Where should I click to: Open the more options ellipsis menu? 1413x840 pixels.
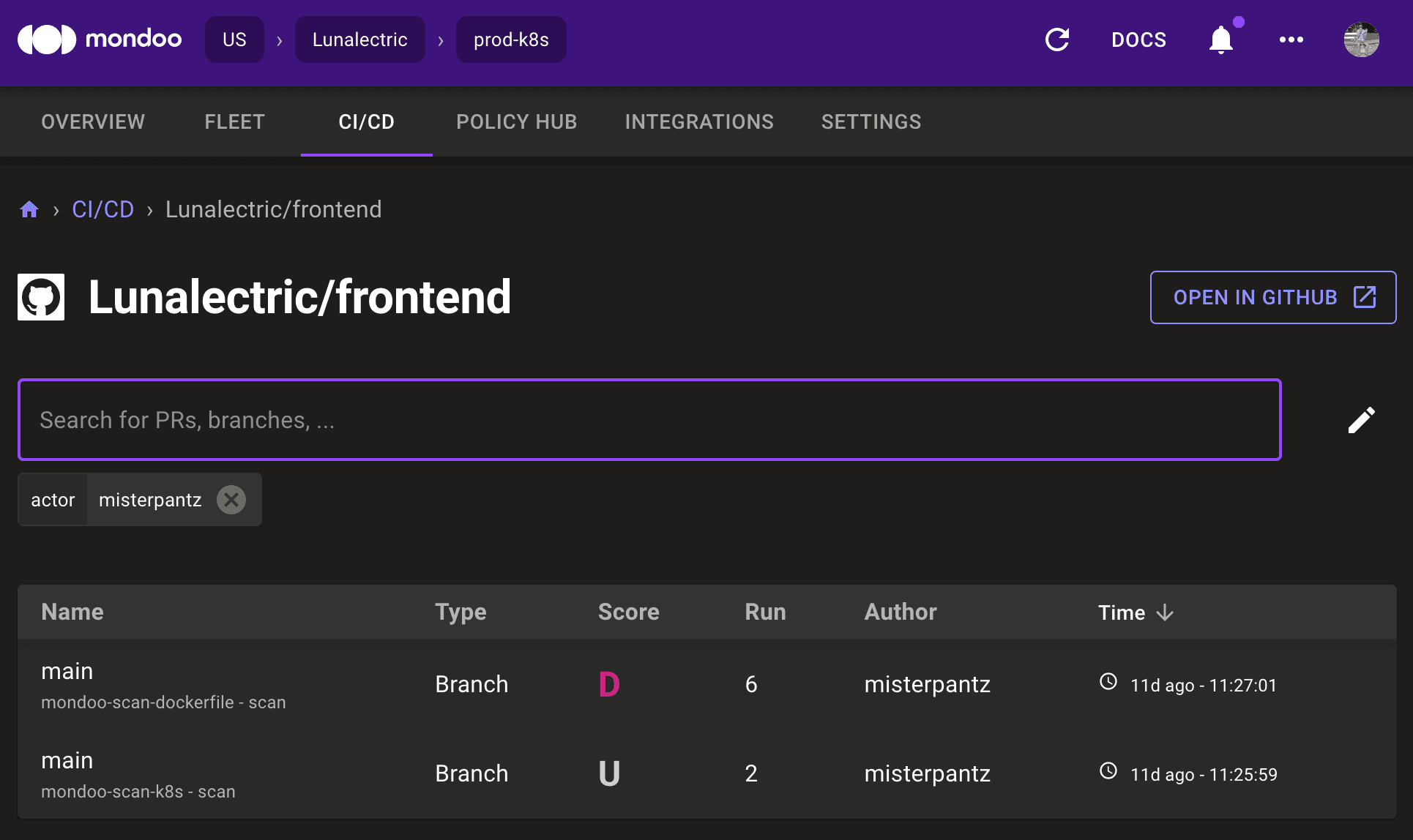pyautogui.click(x=1291, y=40)
